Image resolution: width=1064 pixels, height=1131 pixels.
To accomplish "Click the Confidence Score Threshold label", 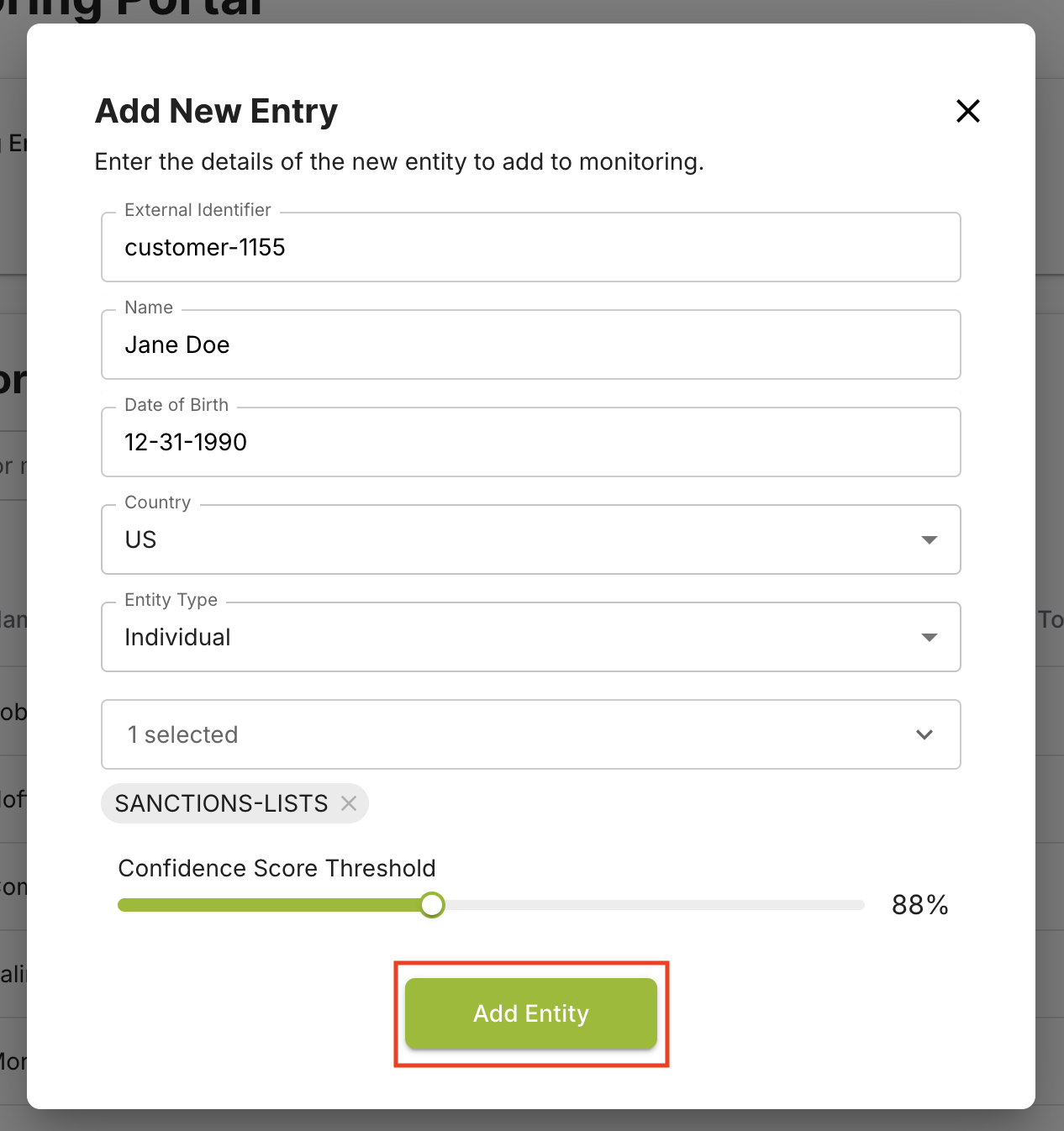I will (277, 868).
